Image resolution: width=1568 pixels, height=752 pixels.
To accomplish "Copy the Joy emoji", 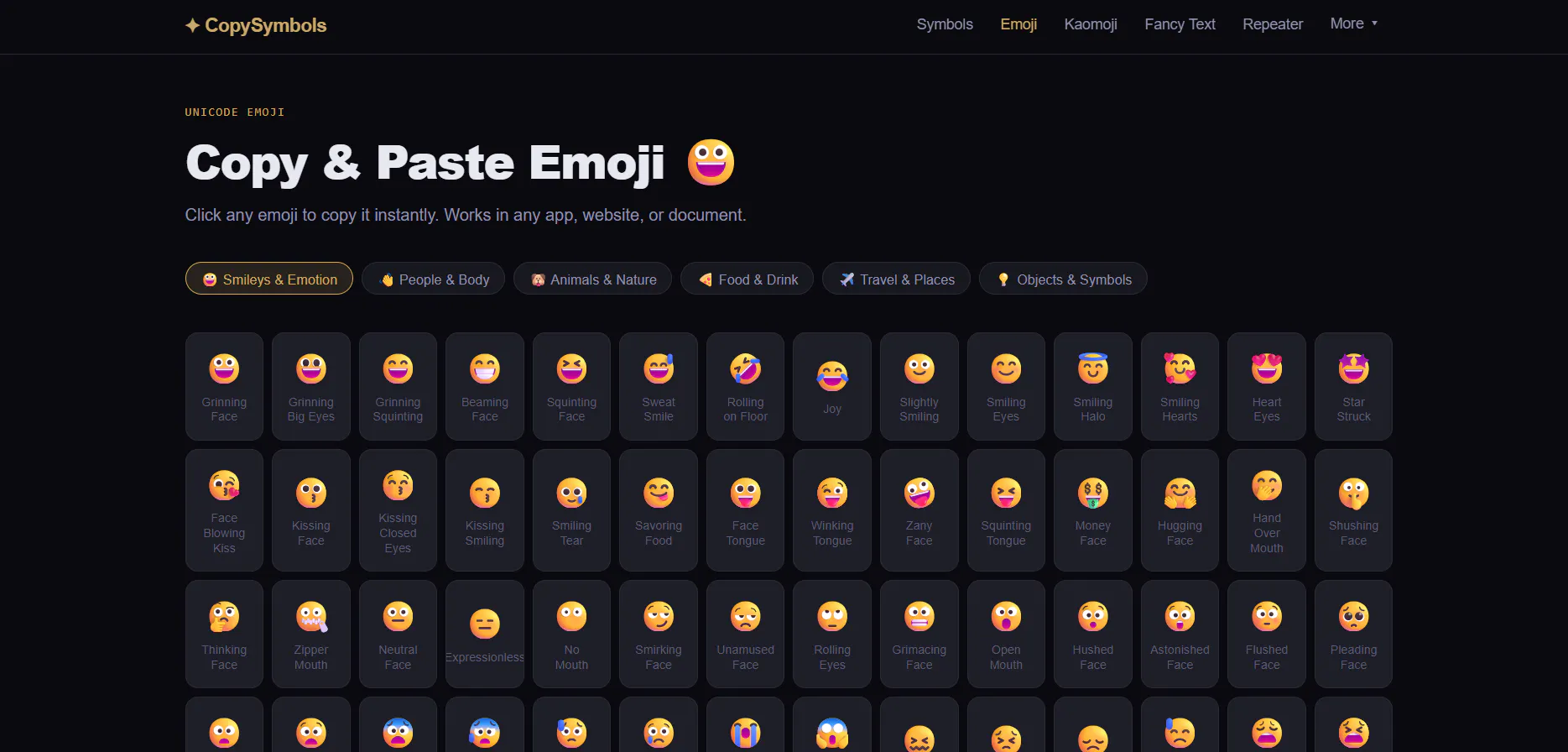I will [x=832, y=386].
